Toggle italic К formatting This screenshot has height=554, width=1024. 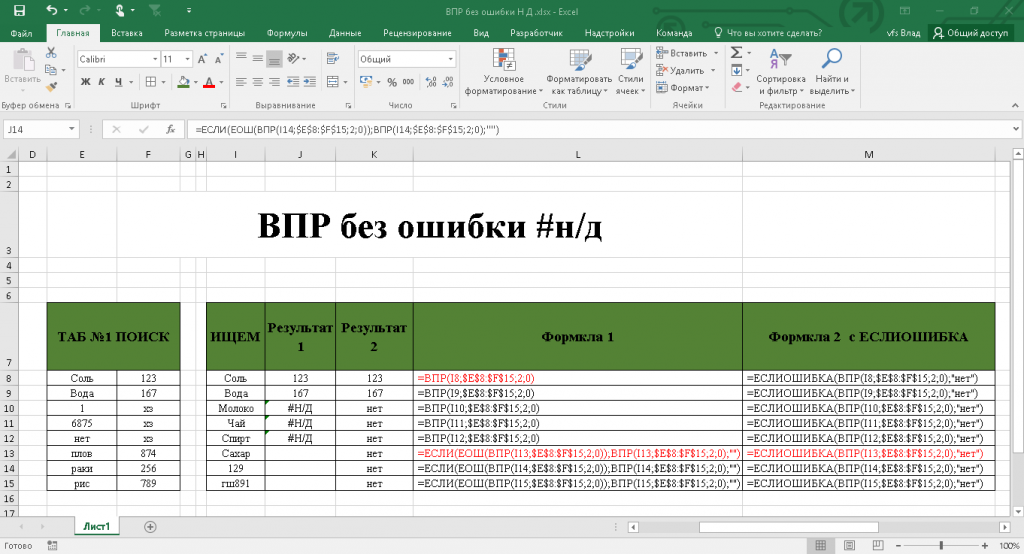point(102,82)
